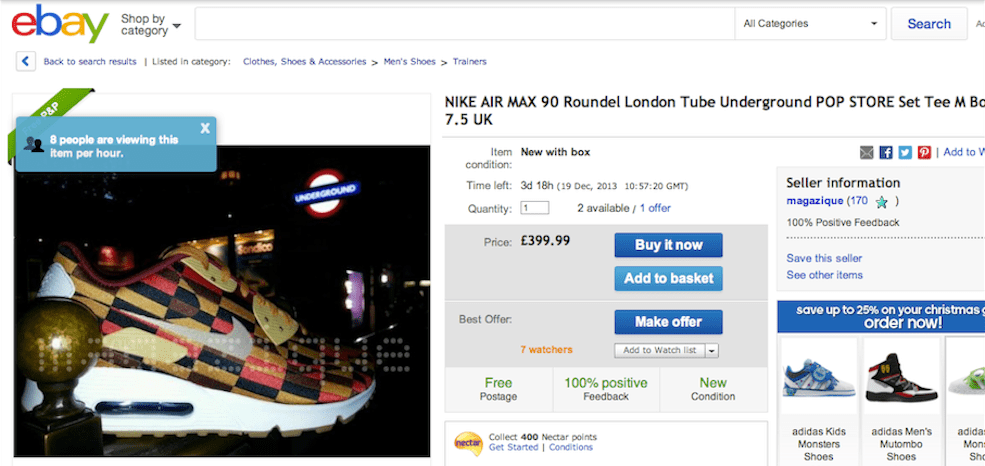Click the Quantity input field
This screenshot has width=985, height=466.
pyautogui.click(x=535, y=208)
